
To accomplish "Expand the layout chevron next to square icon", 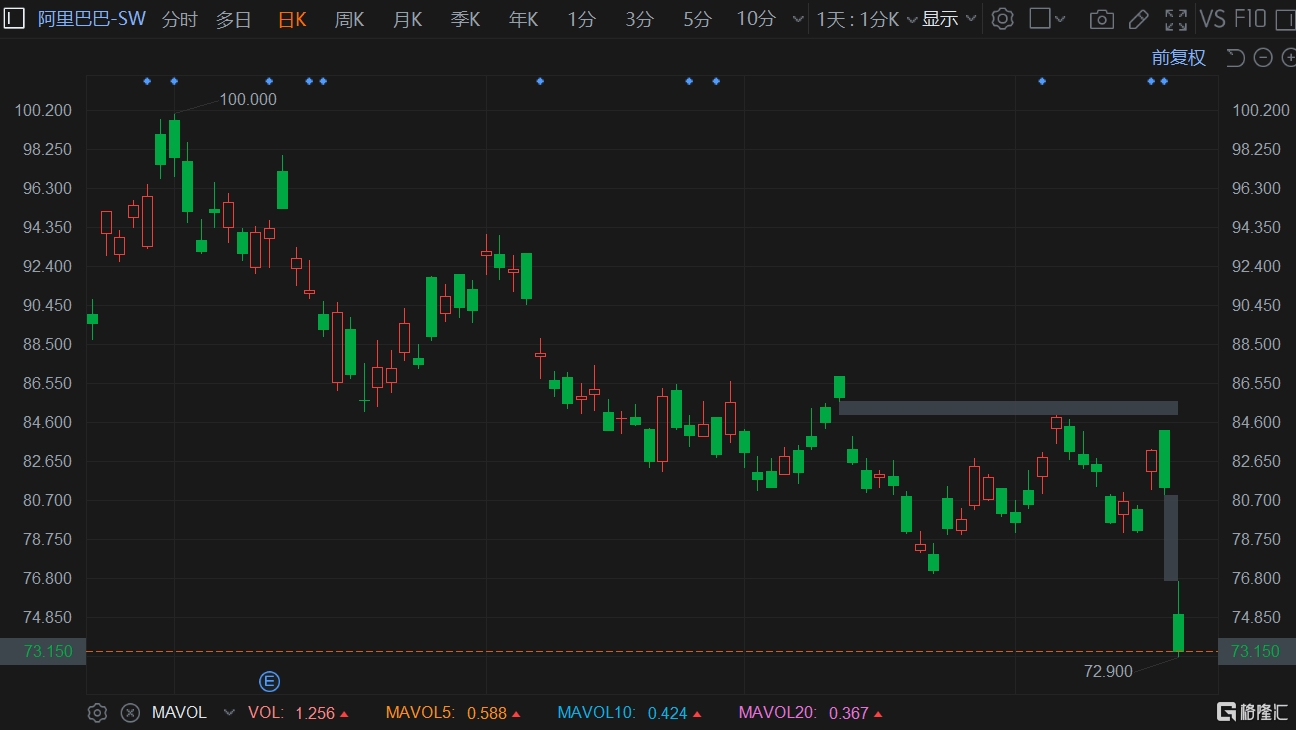I will [1061, 19].
